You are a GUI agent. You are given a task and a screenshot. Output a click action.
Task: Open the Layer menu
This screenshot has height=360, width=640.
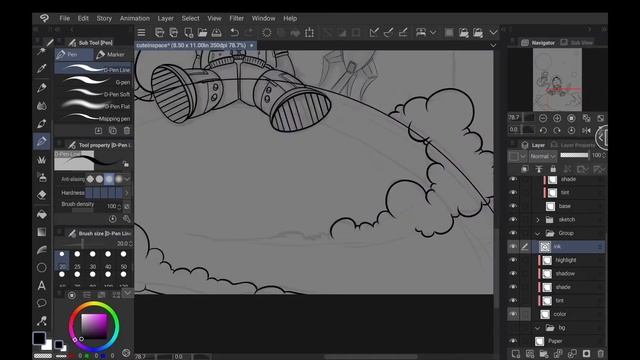tap(165, 18)
